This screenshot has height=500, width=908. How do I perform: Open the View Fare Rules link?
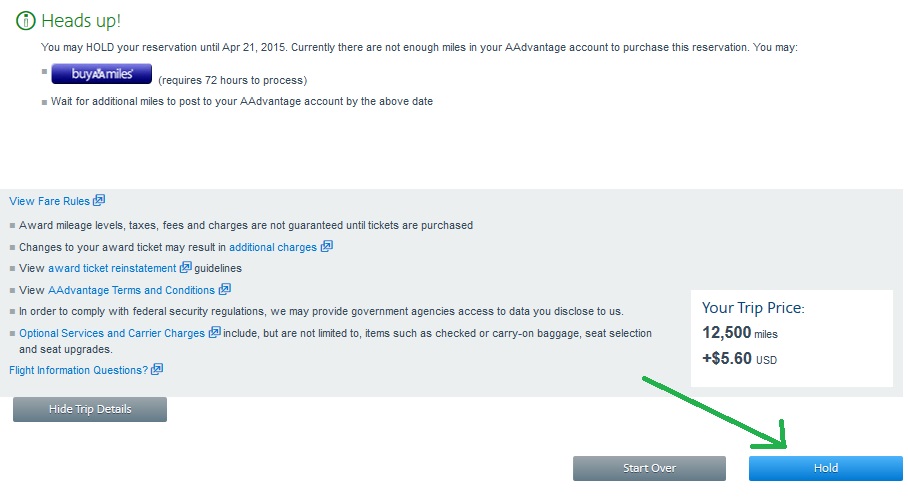tap(49, 201)
